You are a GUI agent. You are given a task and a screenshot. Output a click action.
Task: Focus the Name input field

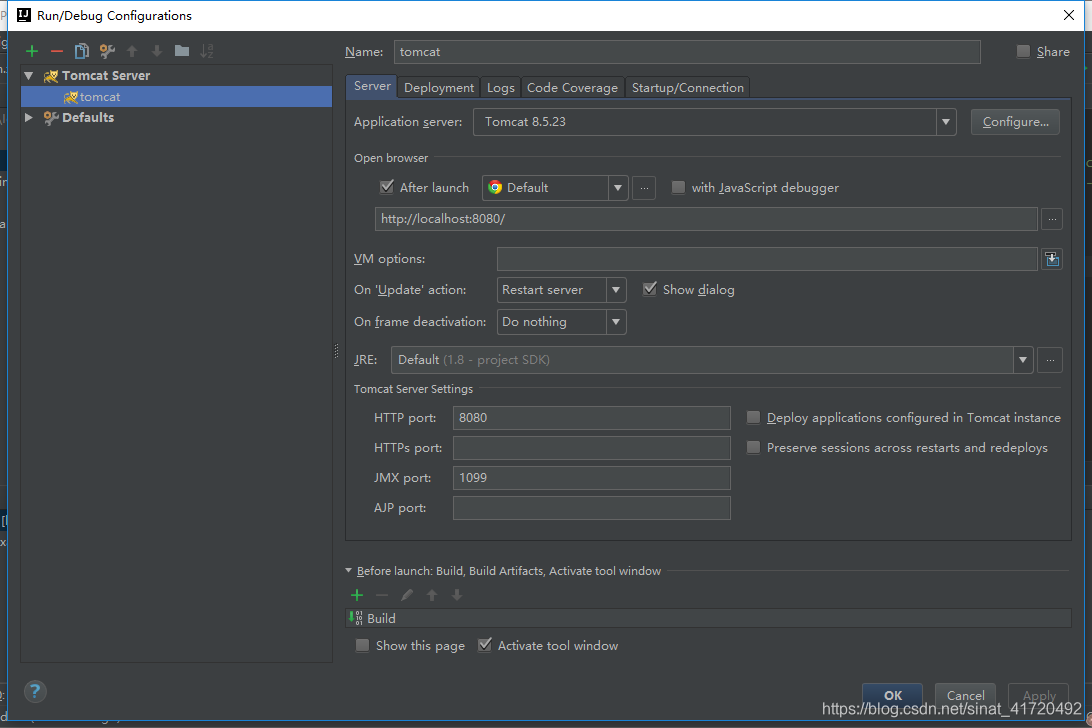coord(687,52)
